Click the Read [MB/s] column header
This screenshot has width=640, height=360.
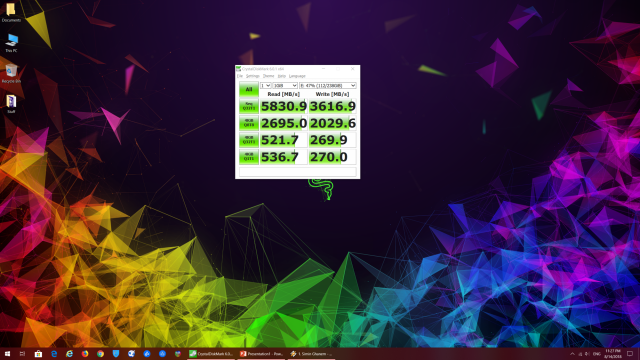pos(283,94)
